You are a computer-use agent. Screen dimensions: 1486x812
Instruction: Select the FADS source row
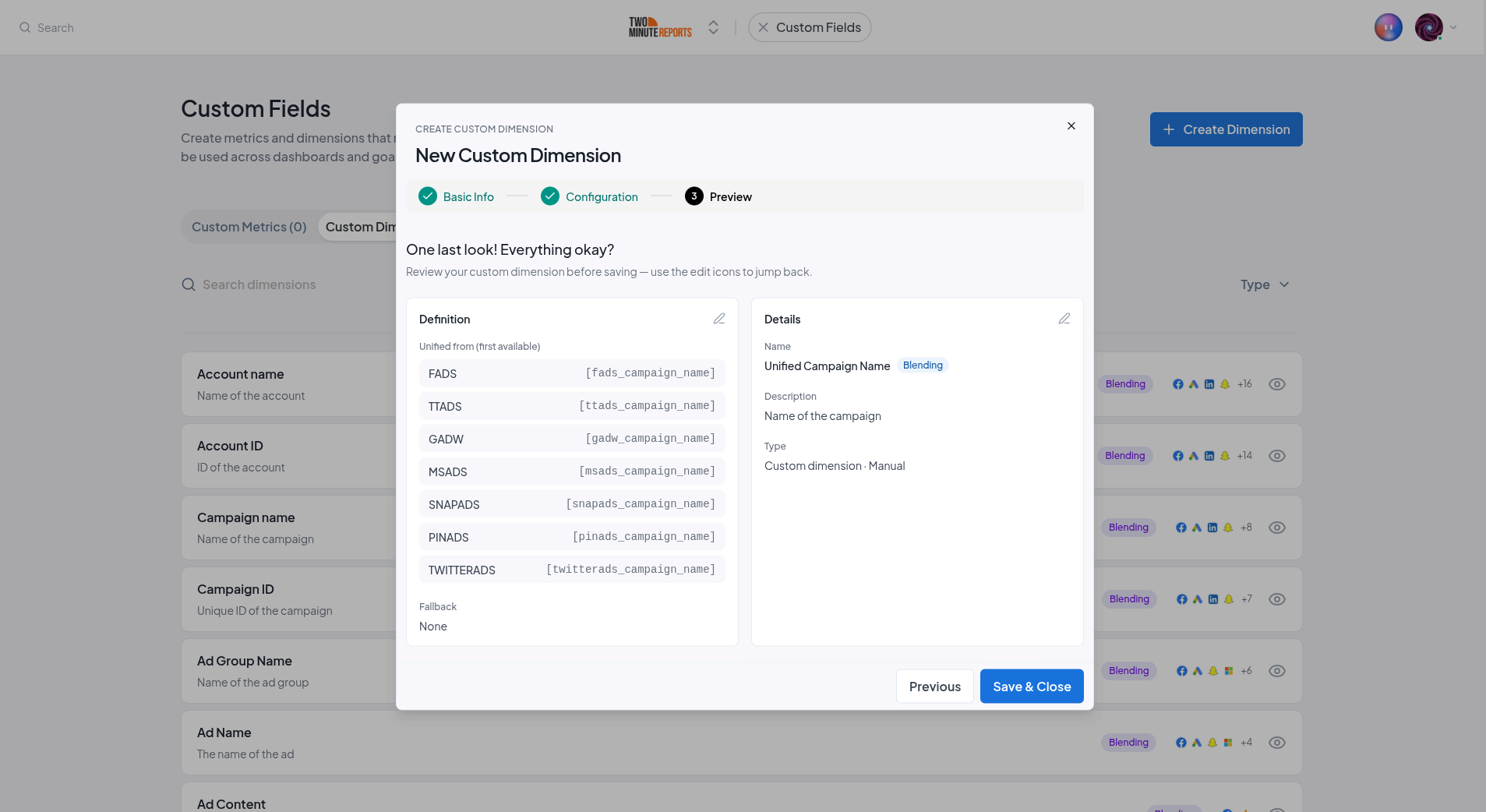tap(572, 373)
